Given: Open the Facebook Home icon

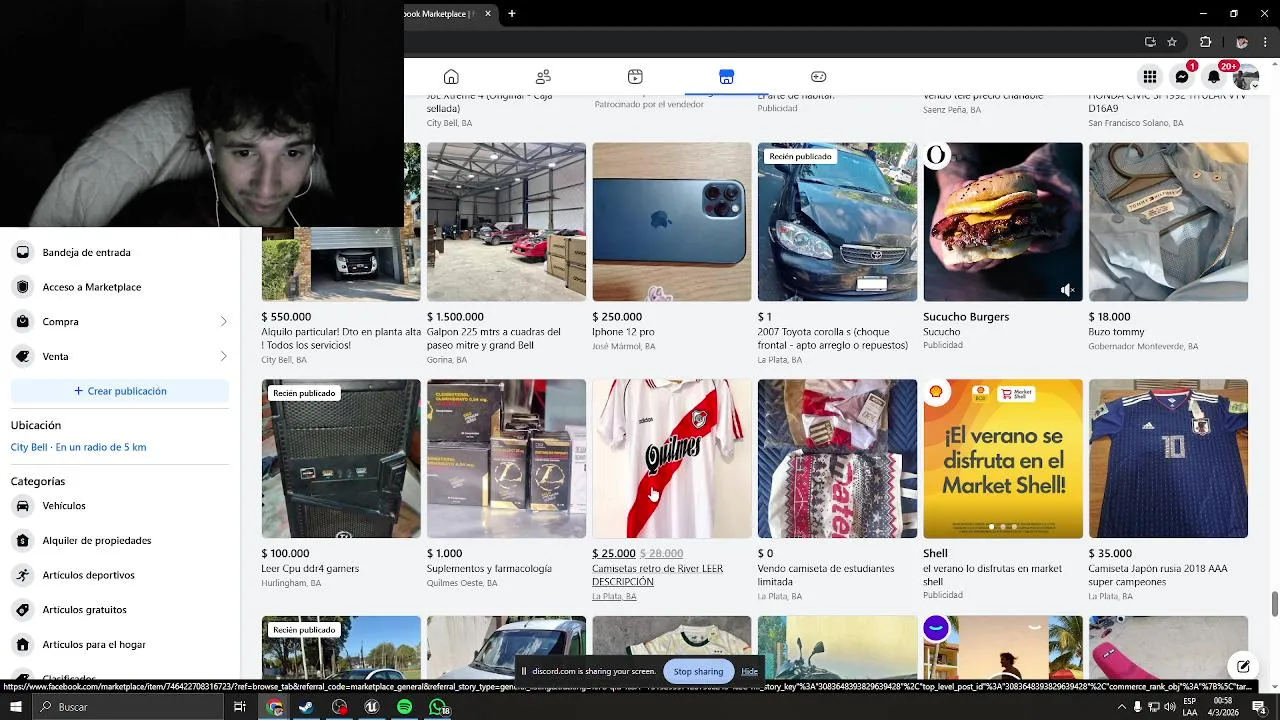Looking at the screenshot, I should point(451,77).
